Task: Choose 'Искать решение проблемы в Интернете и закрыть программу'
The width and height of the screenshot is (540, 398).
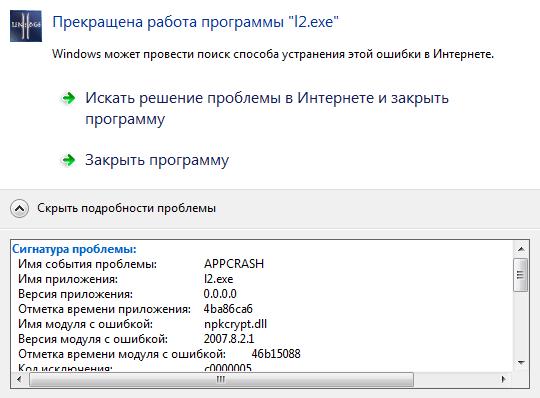Action: pos(267,108)
